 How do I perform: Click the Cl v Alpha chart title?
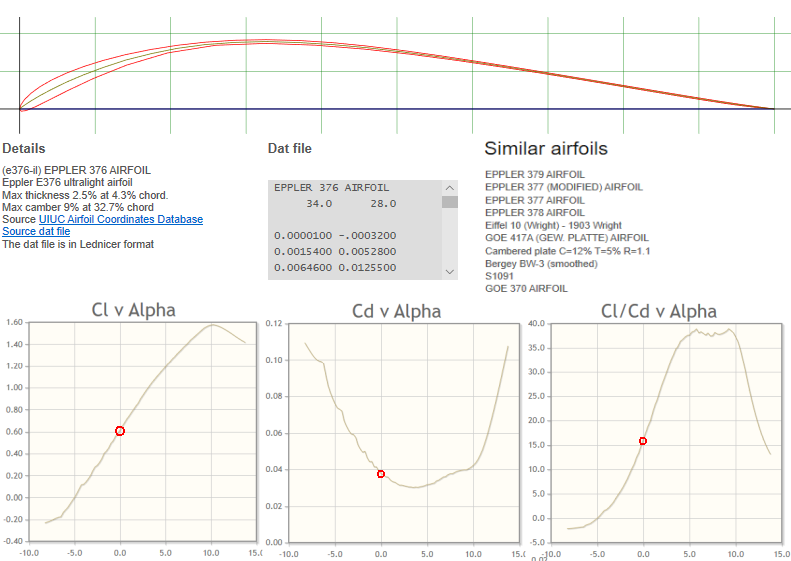133,310
